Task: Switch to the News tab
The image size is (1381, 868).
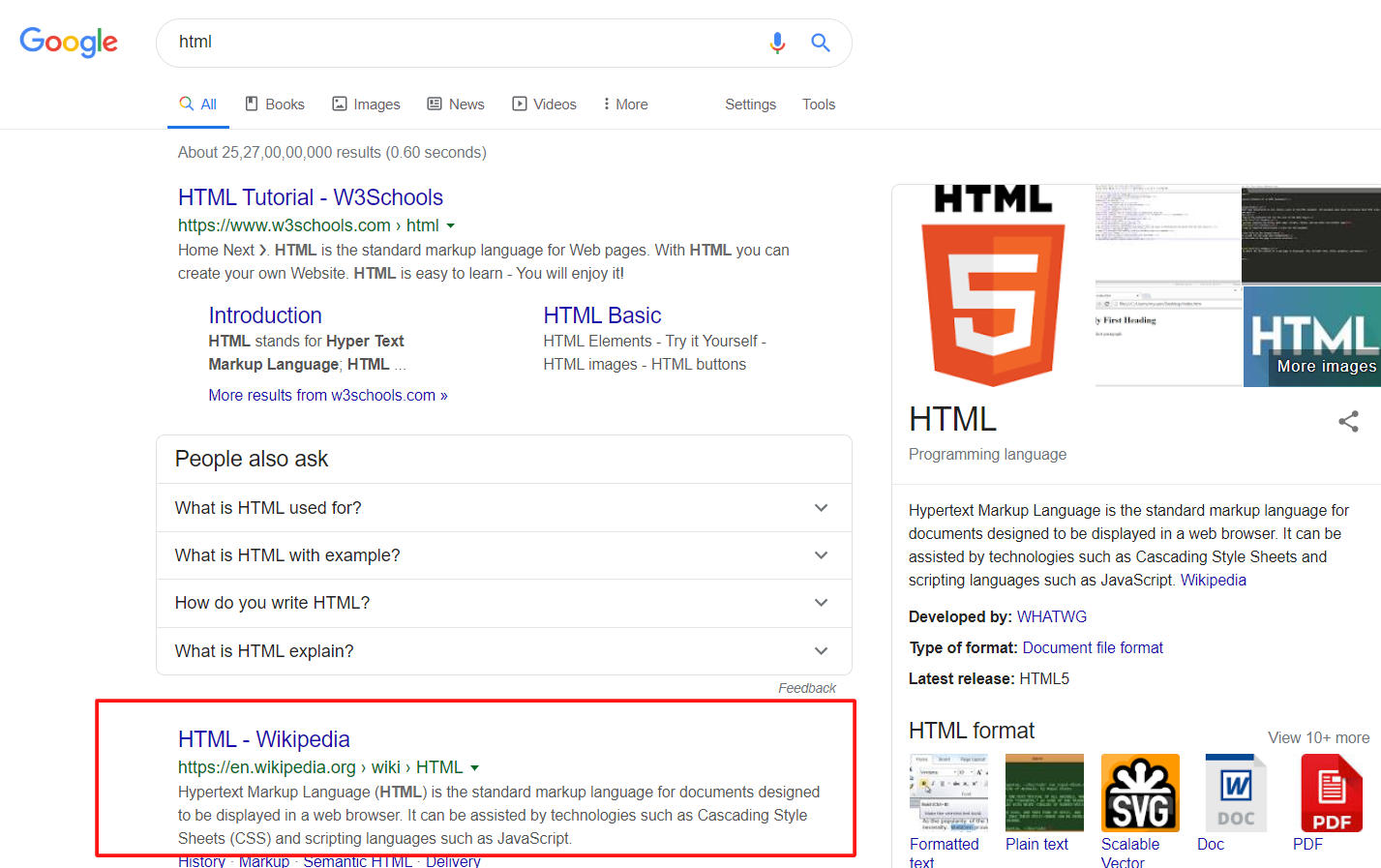Action: 456,104
